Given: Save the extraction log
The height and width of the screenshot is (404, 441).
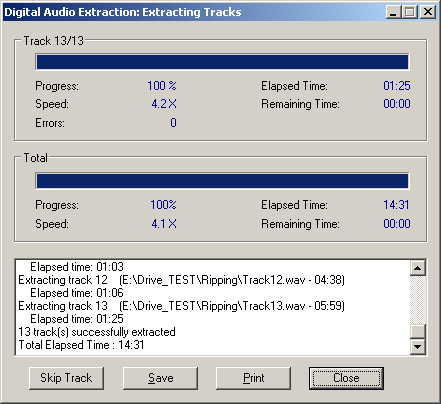Looking at the screenshot, I should pyautogui.click(x=160, y=378).
